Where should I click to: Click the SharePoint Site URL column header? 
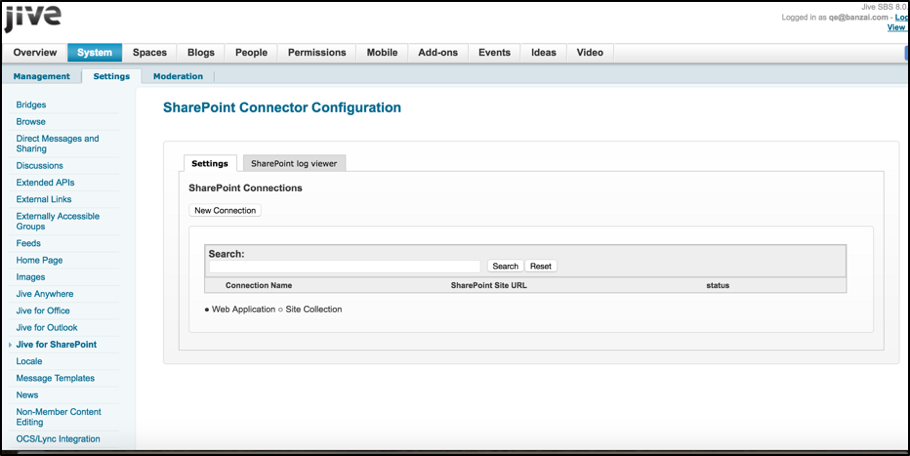tap(489, 285)
